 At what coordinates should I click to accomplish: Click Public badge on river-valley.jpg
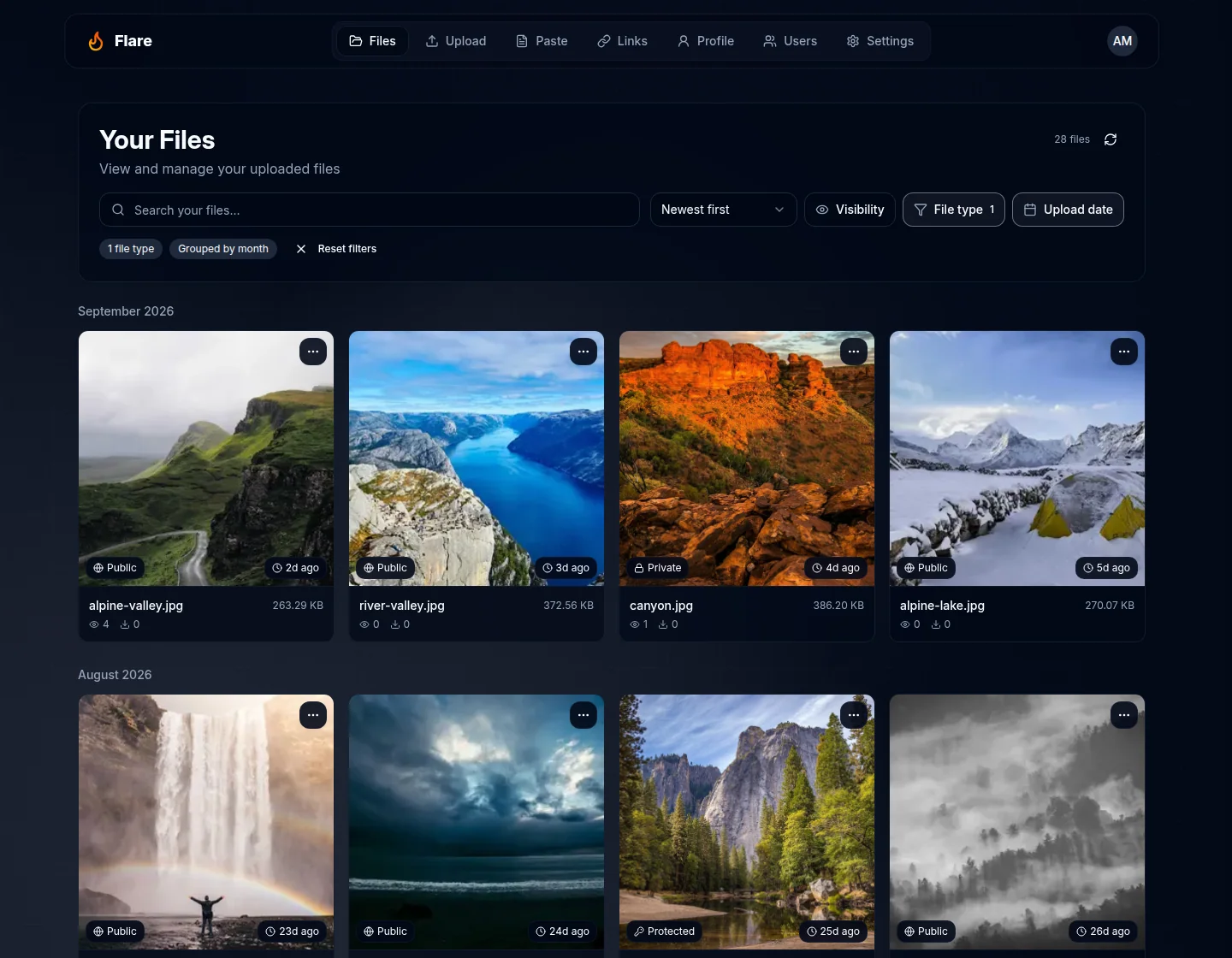click(x=386, y=568)
